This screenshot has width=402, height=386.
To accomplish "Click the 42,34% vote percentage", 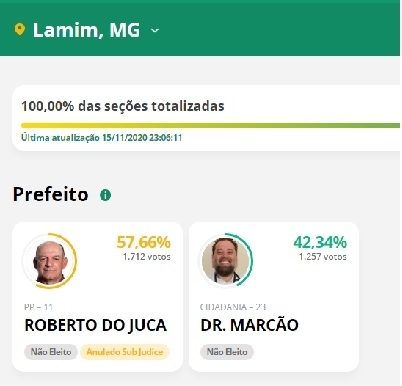I will [x=320, y=242].
